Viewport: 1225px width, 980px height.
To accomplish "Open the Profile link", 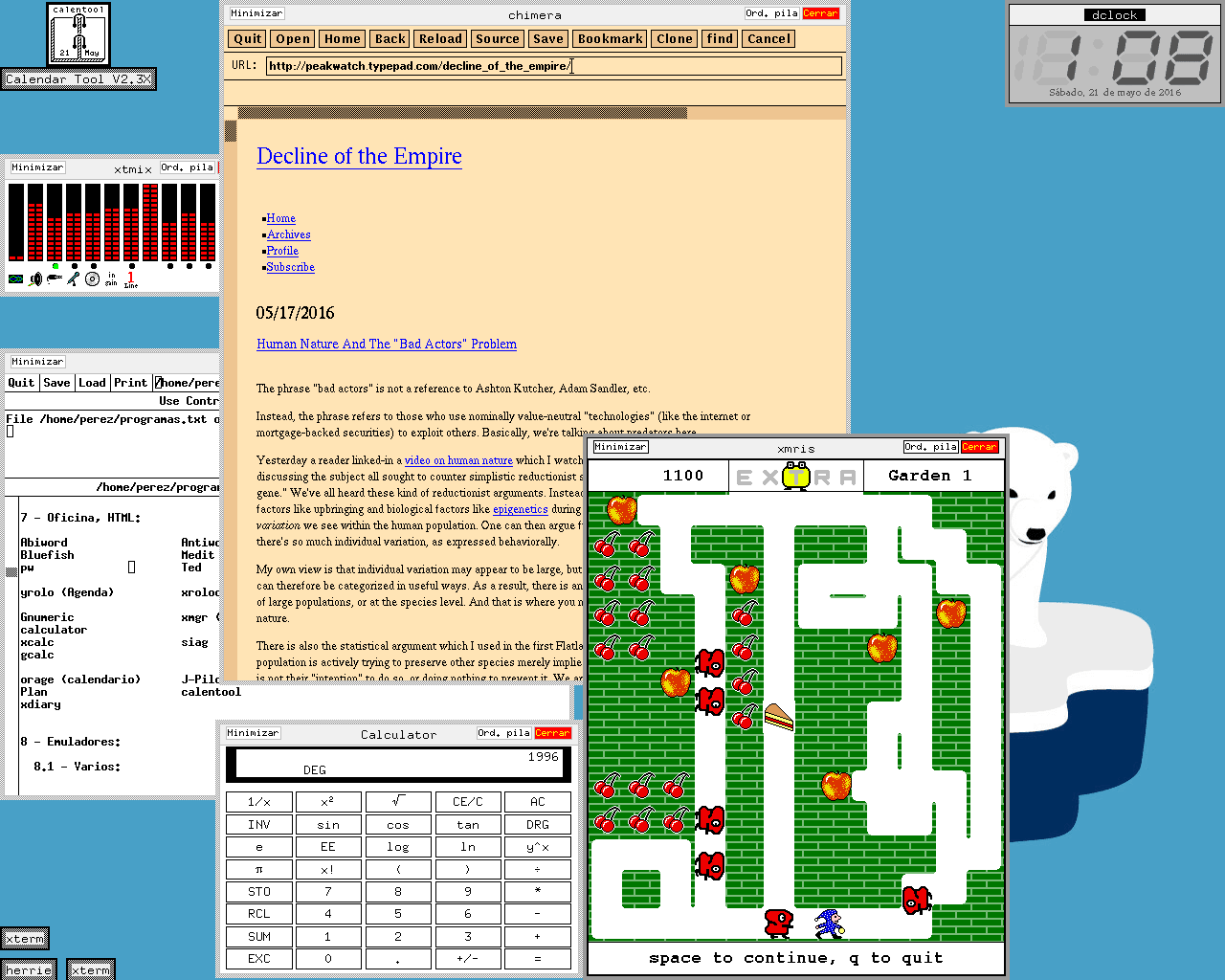I will pos(282,251).
